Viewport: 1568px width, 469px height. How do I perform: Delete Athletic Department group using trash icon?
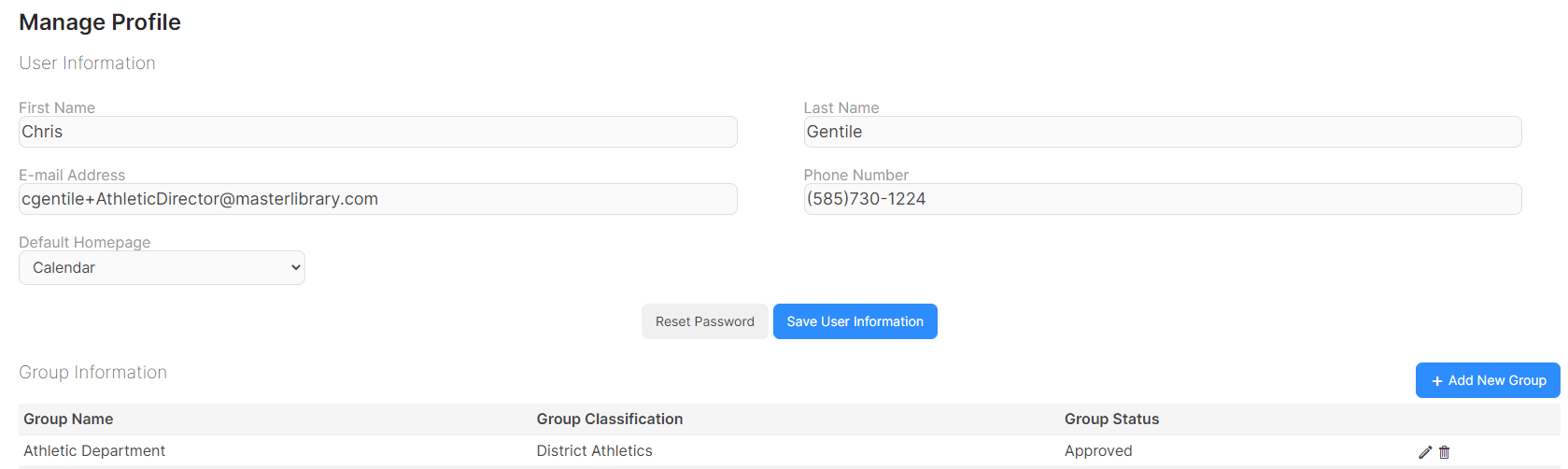point(1445,452)
